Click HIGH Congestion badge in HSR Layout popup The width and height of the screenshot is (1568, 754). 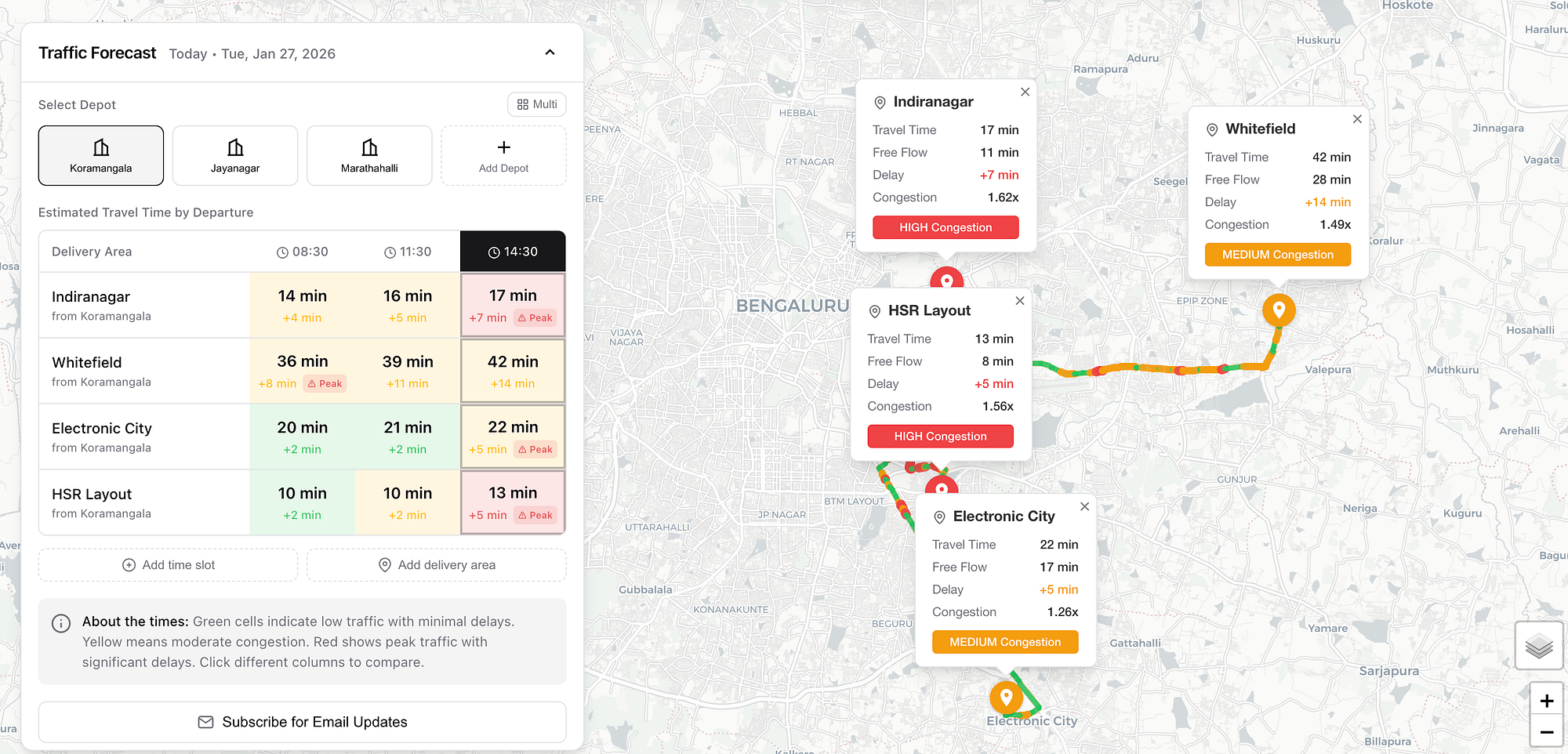[940, 437]
